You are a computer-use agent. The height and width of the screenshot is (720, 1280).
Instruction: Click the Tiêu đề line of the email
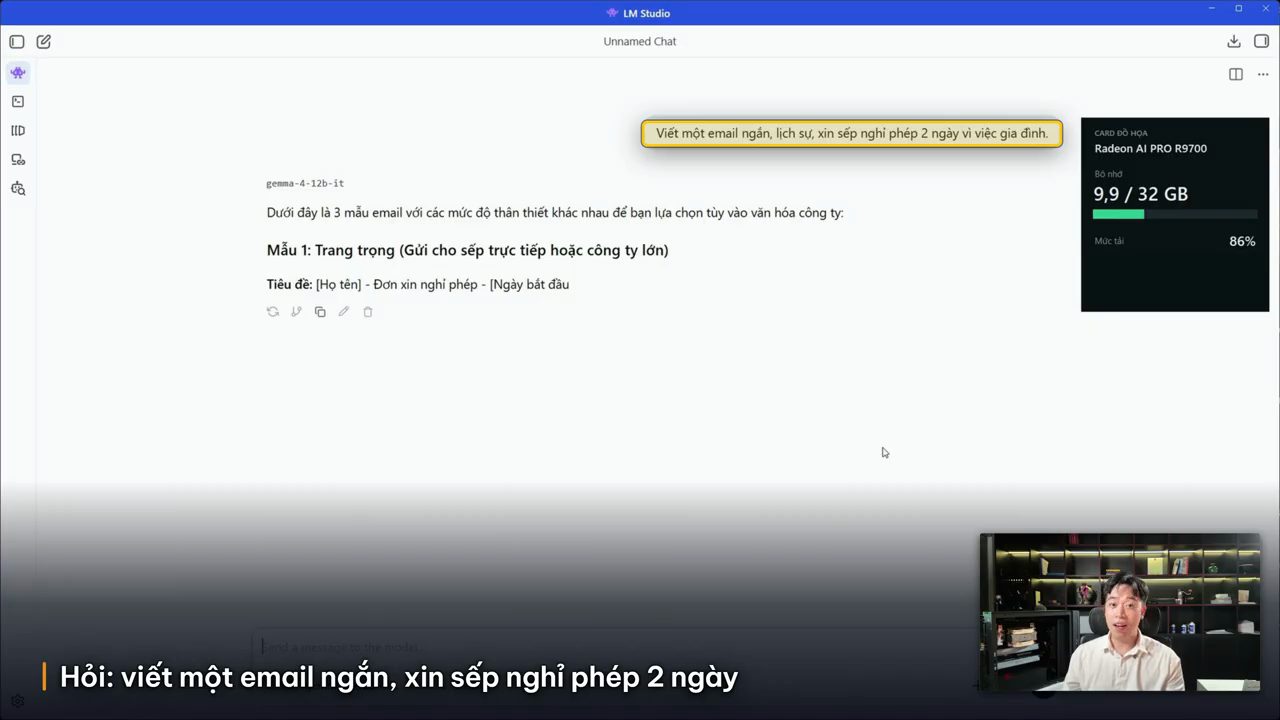coord(418,285)
